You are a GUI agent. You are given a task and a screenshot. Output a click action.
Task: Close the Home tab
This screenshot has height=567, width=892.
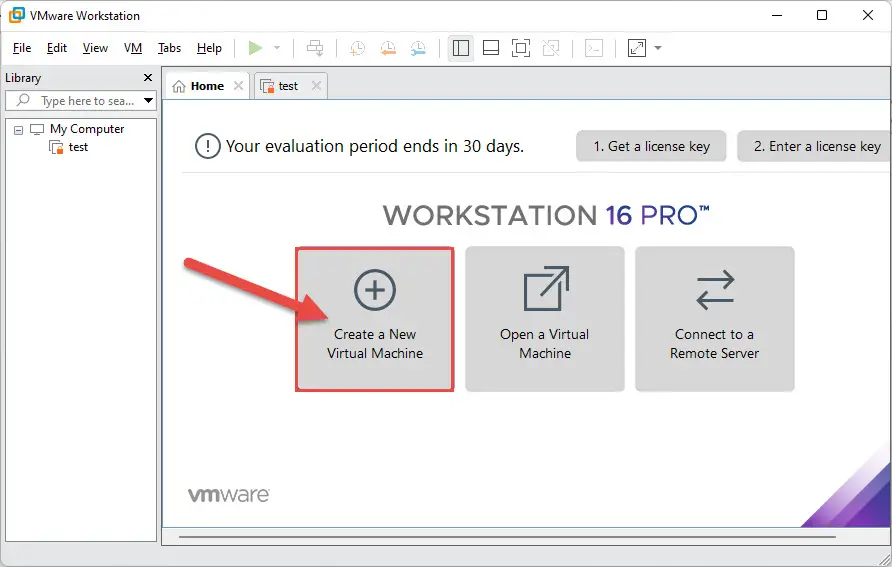tap(238, 86)
